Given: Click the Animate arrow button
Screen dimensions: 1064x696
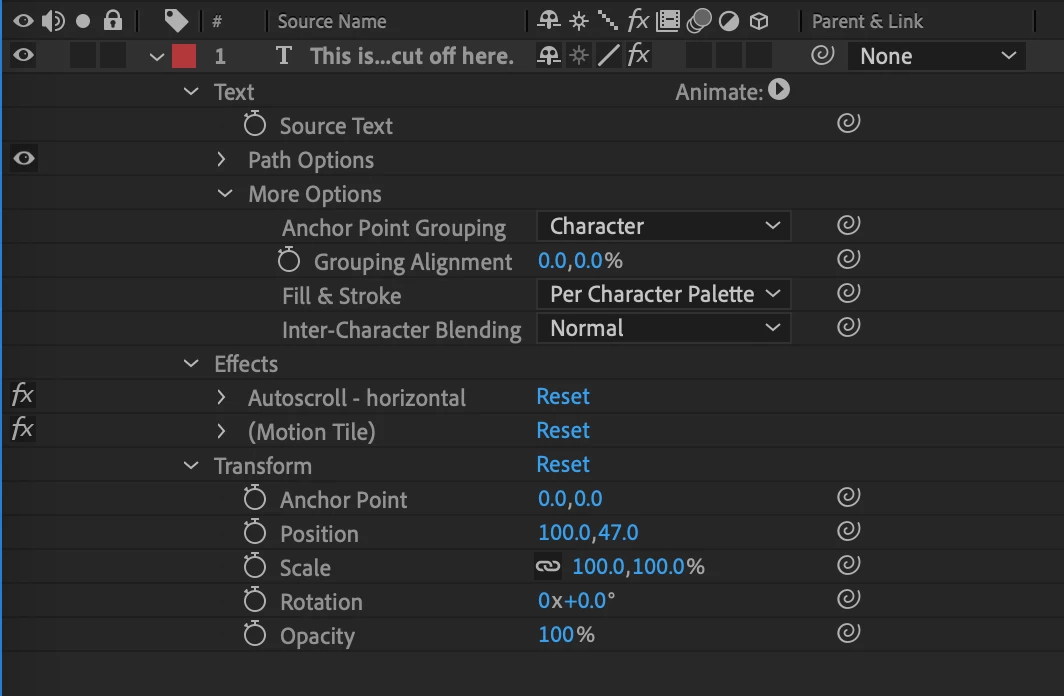Looking at the screenshot, I should (780, 91).
